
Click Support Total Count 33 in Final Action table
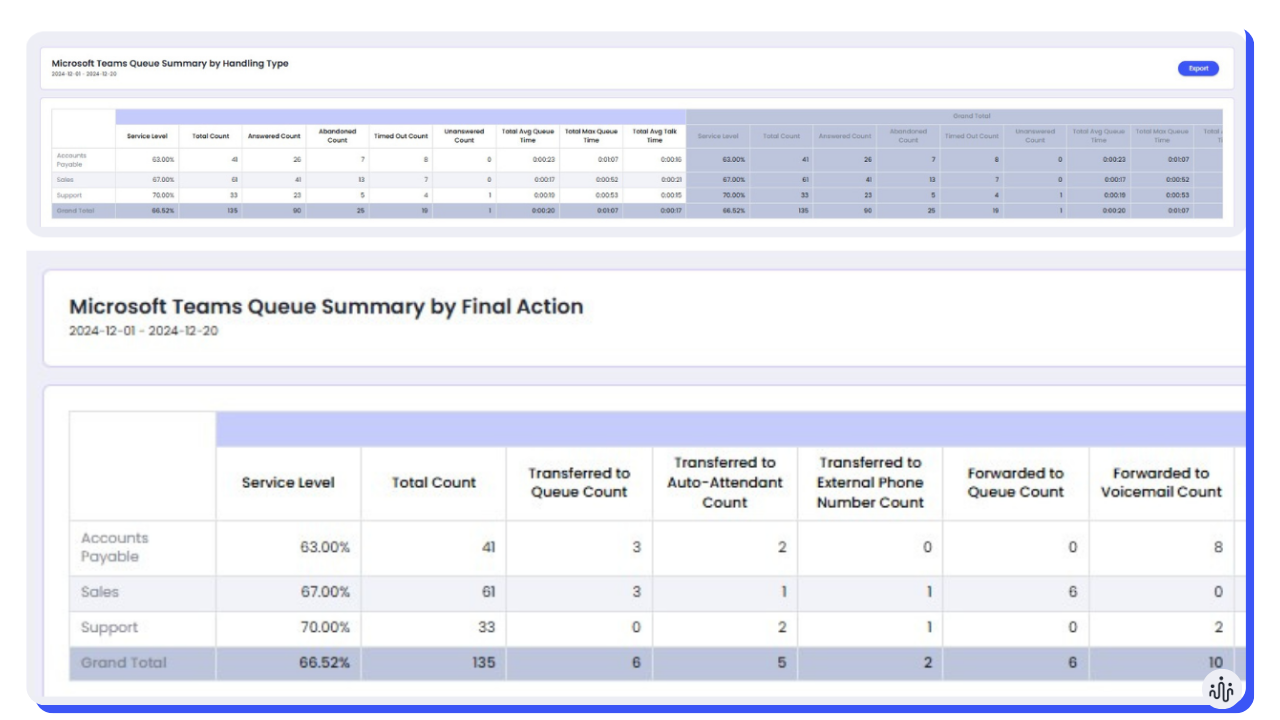pos(487,628)
